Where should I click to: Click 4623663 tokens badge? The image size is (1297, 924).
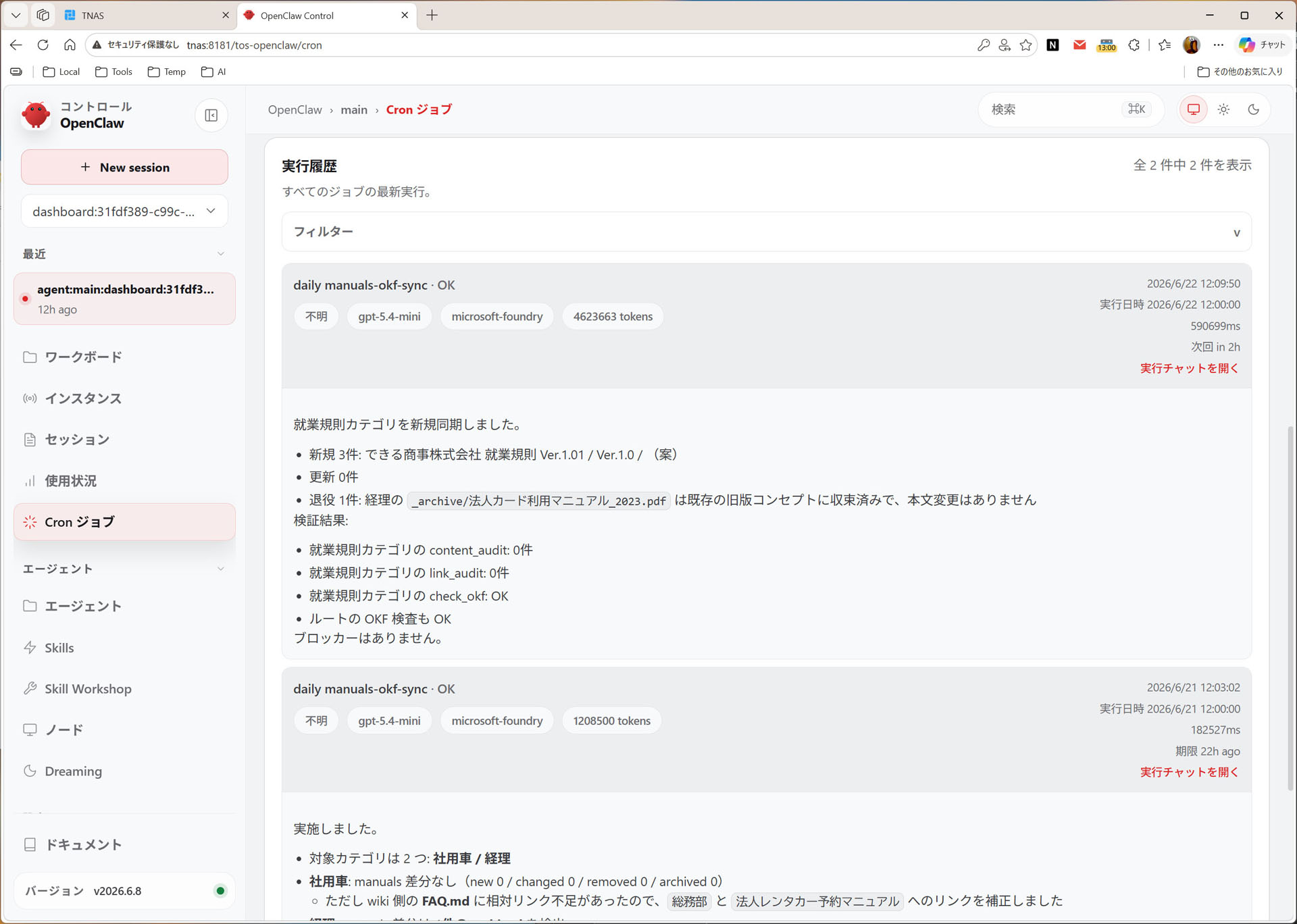click(x=613, y=317)
